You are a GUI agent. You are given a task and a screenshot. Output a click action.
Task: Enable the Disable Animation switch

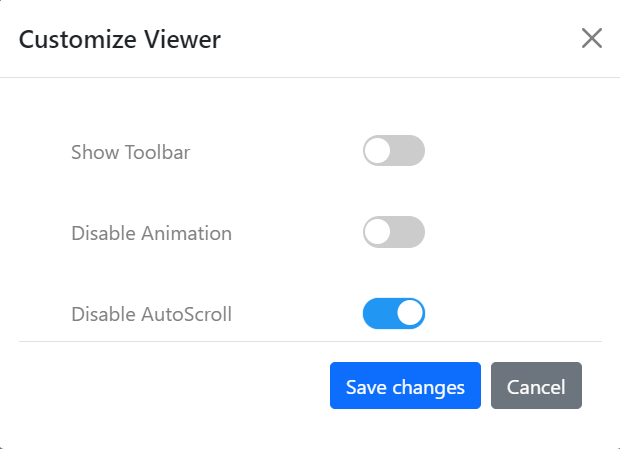click(394, 233)
